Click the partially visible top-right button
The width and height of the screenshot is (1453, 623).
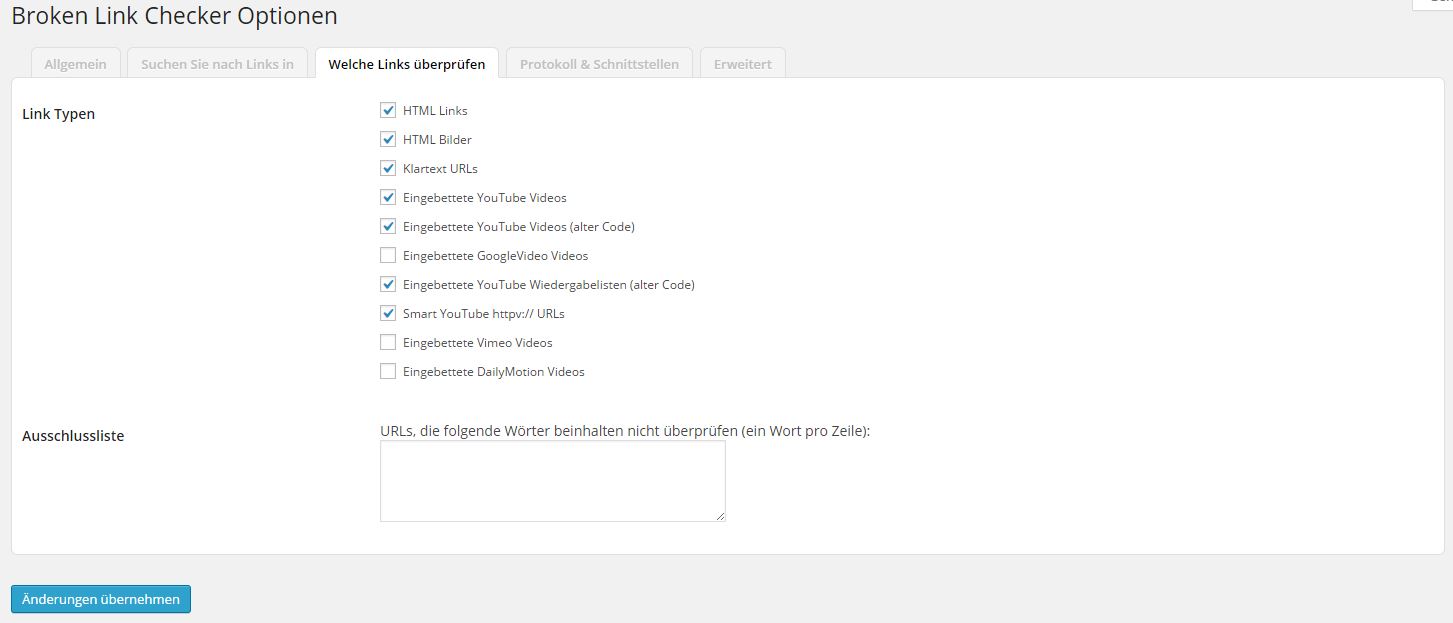coord(1433,4)
